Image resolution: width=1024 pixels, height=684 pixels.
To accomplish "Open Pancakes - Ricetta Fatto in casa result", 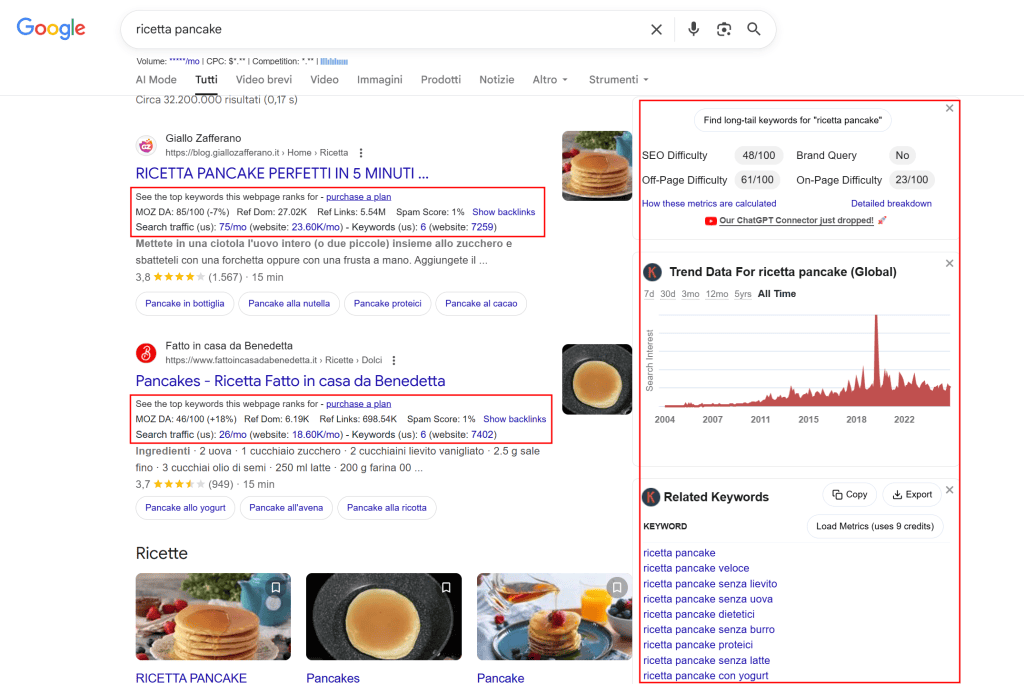I will pyautogui.click(x=291, y=381).
